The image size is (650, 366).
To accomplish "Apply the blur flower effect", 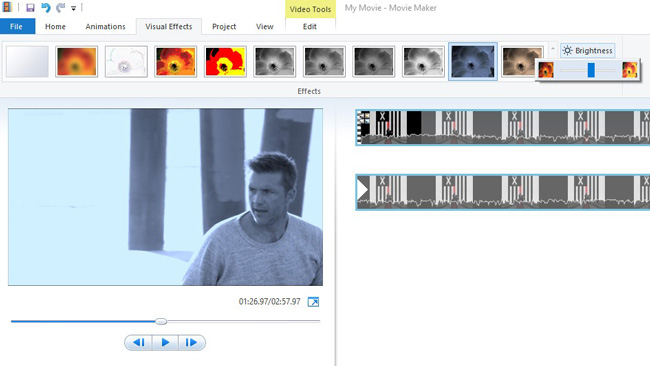I will pos(76,61).
